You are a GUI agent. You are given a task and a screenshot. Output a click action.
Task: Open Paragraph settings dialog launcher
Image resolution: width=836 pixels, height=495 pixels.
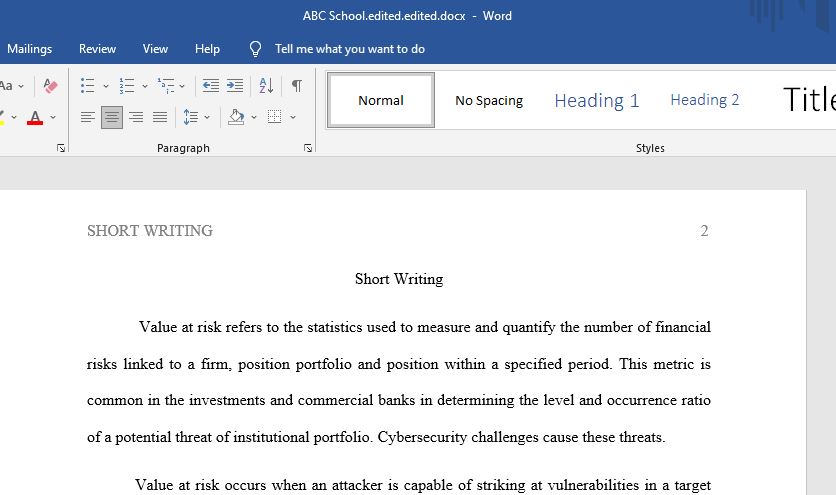point(308,148)
